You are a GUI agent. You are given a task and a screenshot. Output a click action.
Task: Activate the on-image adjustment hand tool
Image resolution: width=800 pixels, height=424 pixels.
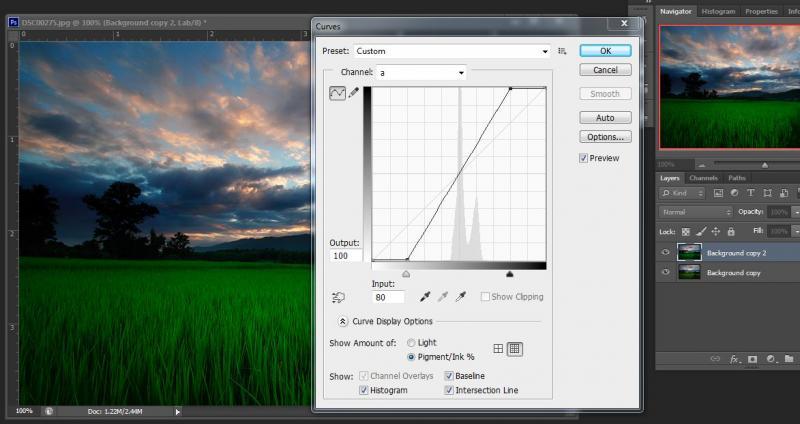(x=338, y=297)
